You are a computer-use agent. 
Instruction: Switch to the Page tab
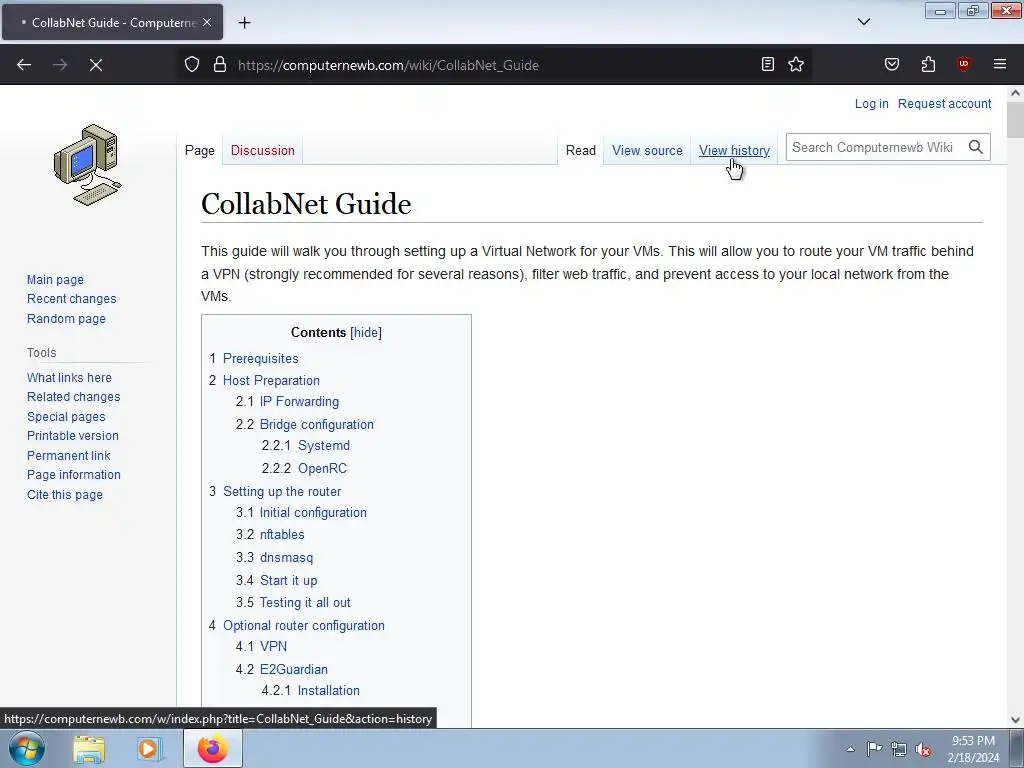pyautogui.click(x=200, y=150)
